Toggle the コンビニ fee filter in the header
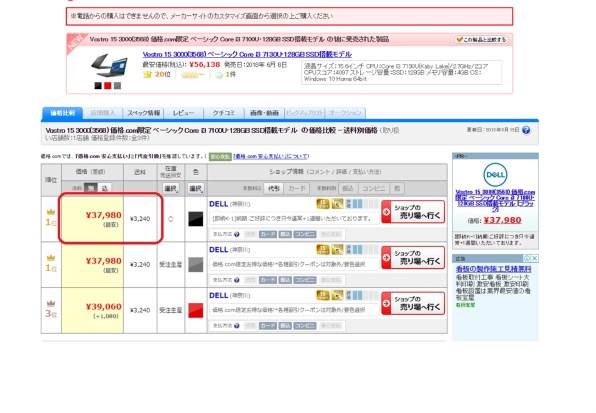Viewport: 596px width, 413px height. click(373, 188)
